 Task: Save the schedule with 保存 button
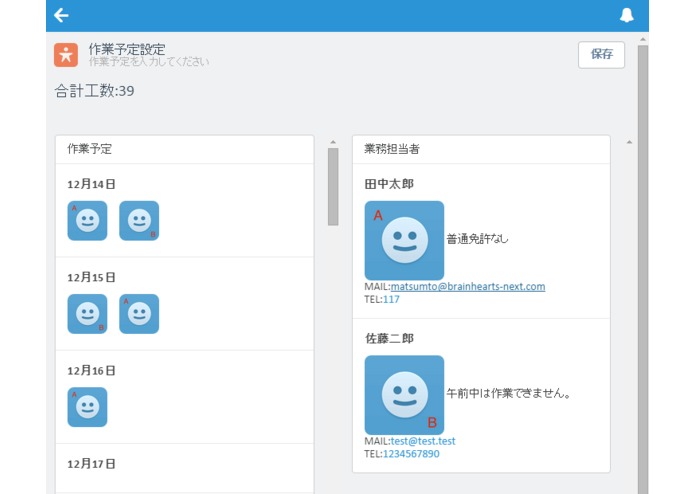click(x=601, y=54)
